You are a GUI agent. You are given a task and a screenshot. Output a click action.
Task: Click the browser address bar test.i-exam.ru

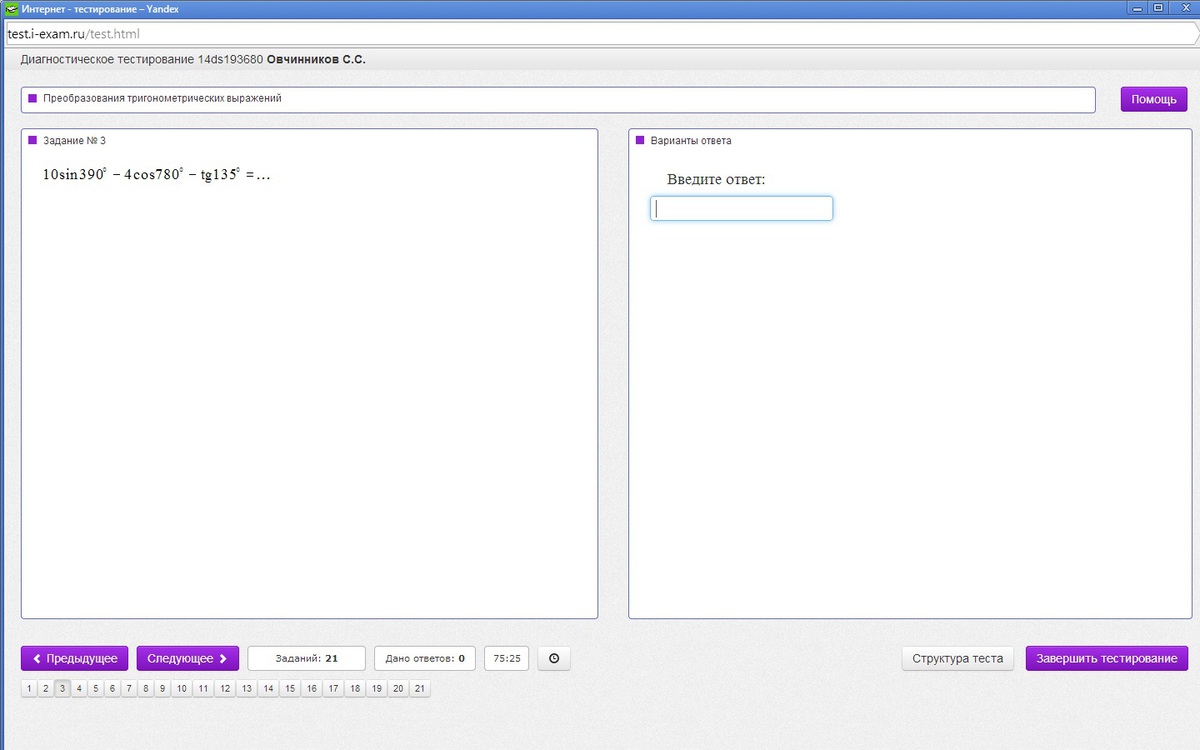point(600,34)
